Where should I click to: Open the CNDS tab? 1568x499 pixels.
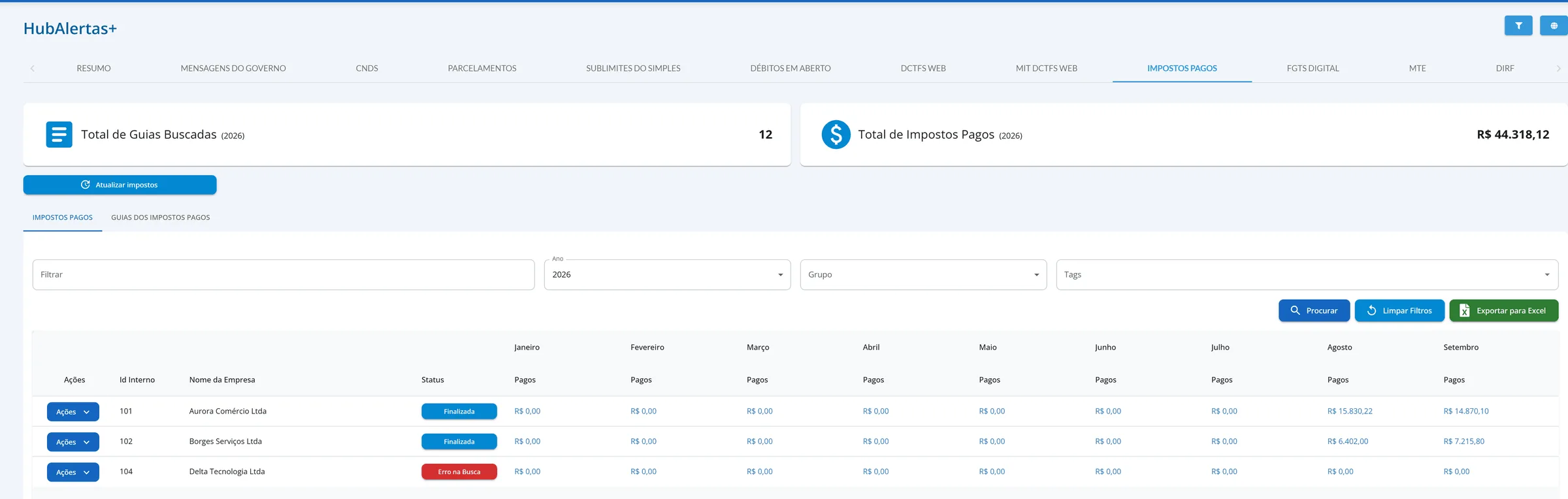[367, 68]
